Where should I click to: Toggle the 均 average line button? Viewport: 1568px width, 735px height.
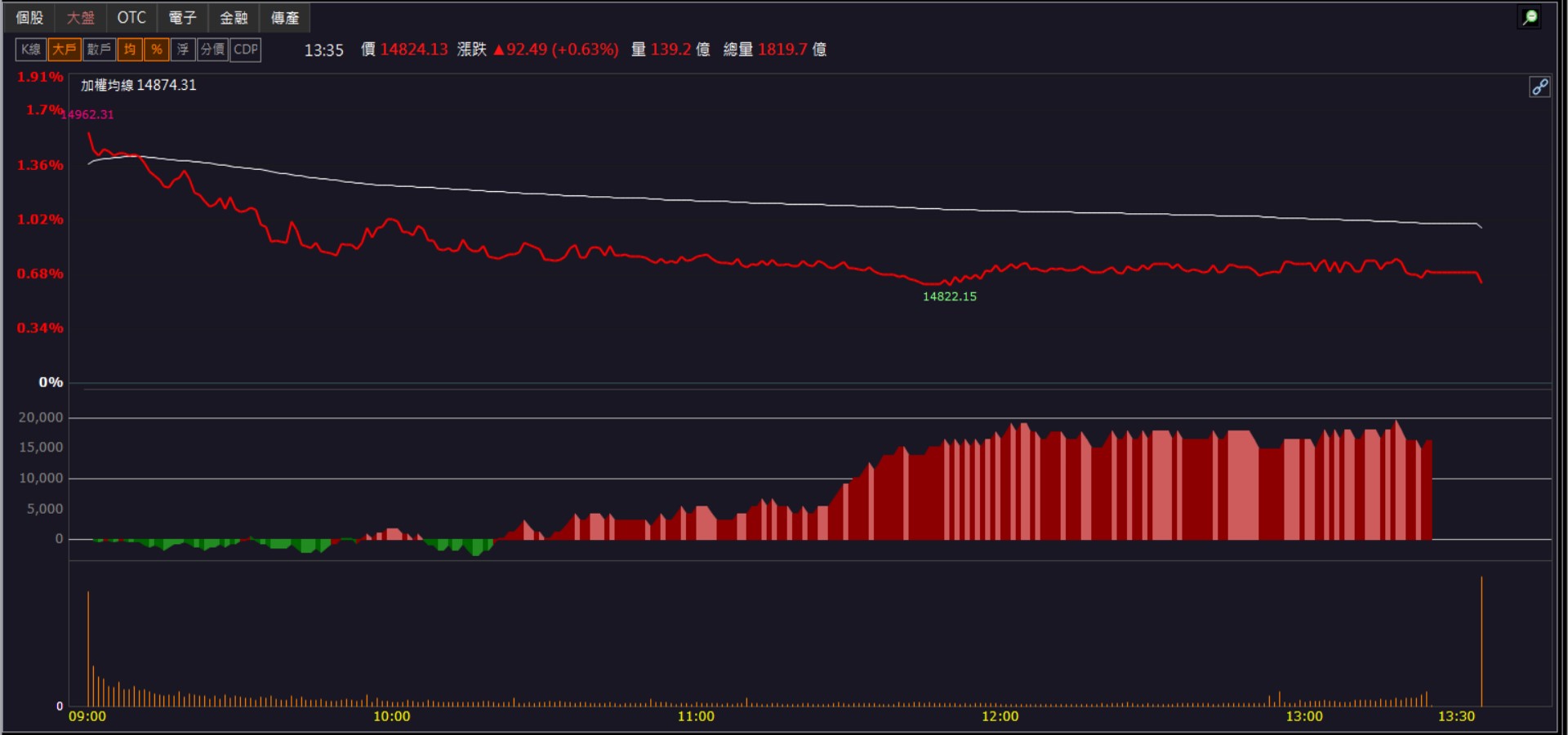click(130, 50)
